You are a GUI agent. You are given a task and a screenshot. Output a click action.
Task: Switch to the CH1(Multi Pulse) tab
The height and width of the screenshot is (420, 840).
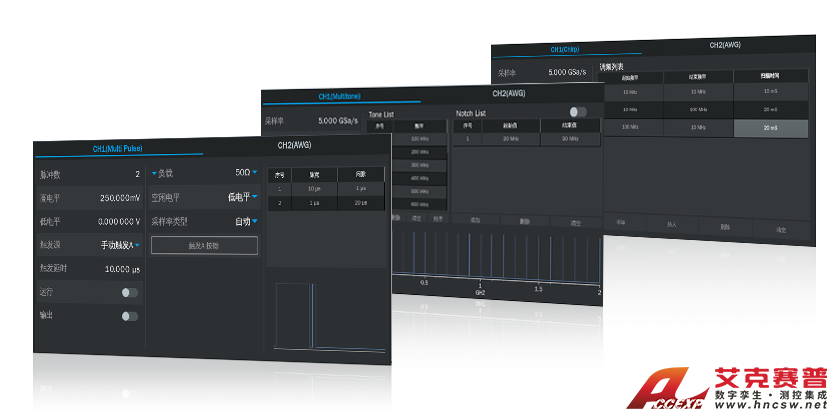[x=118, y=148]
